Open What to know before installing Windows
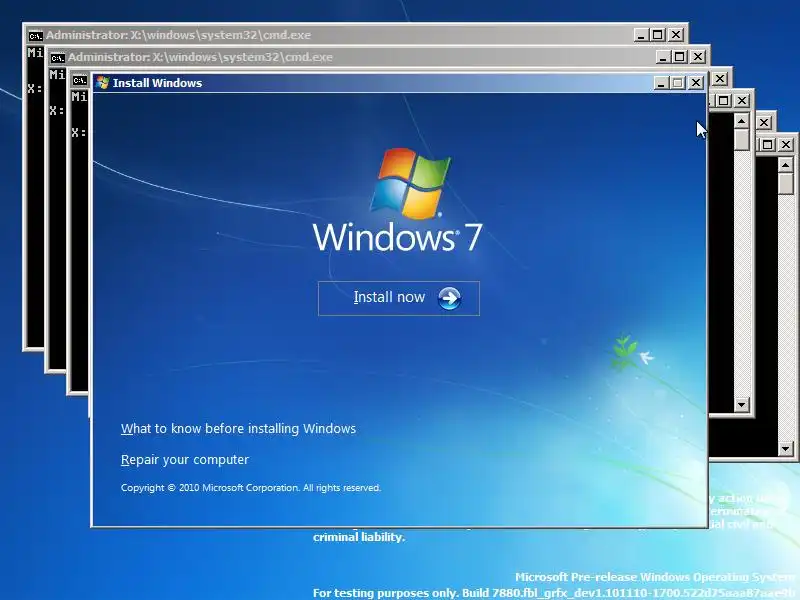This screenshot has width=800, height=600. [238, 429]
